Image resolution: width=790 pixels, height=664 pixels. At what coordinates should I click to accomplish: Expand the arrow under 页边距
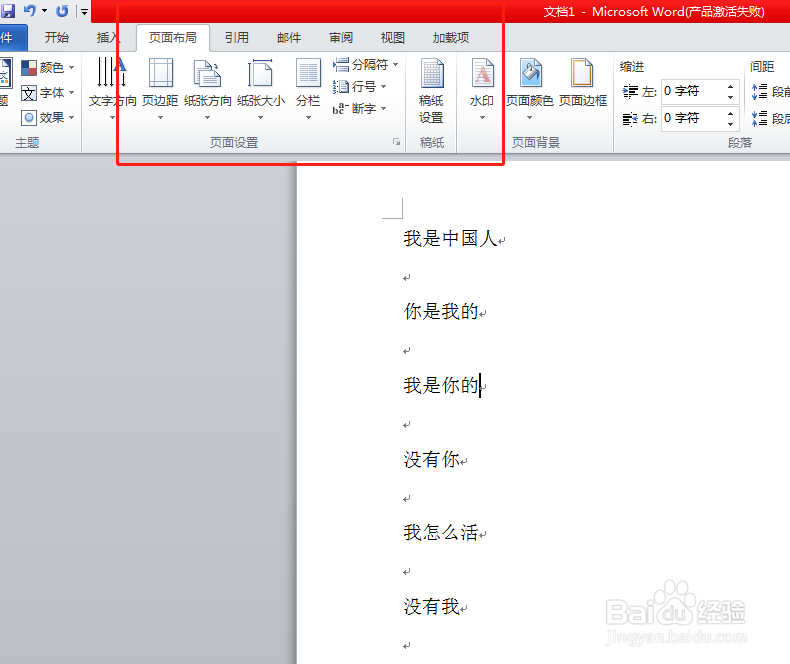pos(160,118)
